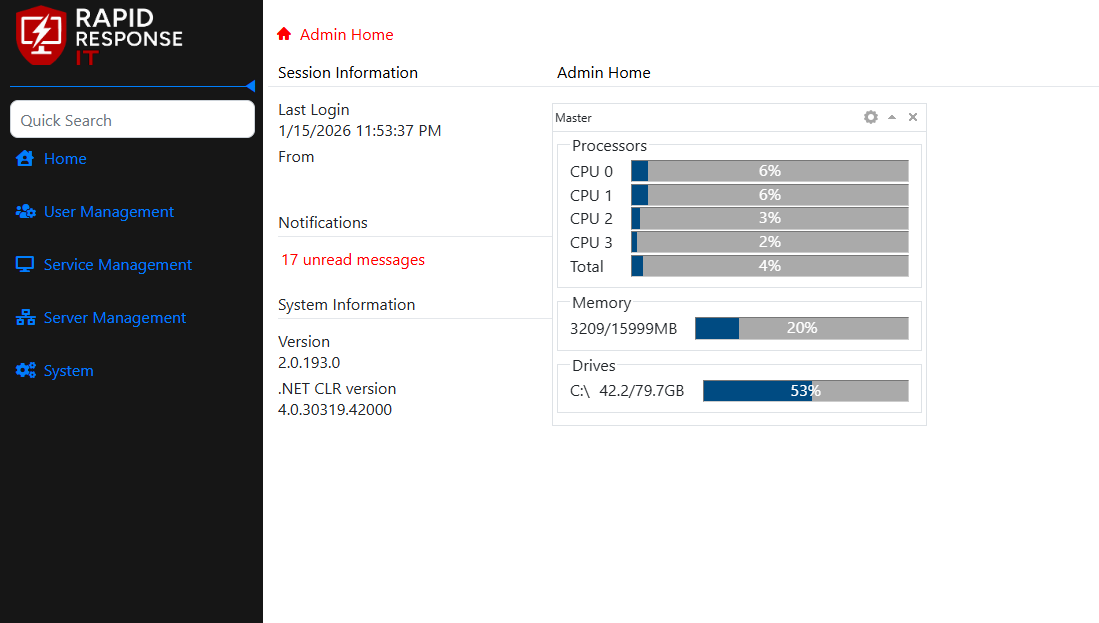Click the Memory usage bar showing 20%
Image resolution: width=1099 pixels, height=623 pixels.
click(x=801, y=328)
